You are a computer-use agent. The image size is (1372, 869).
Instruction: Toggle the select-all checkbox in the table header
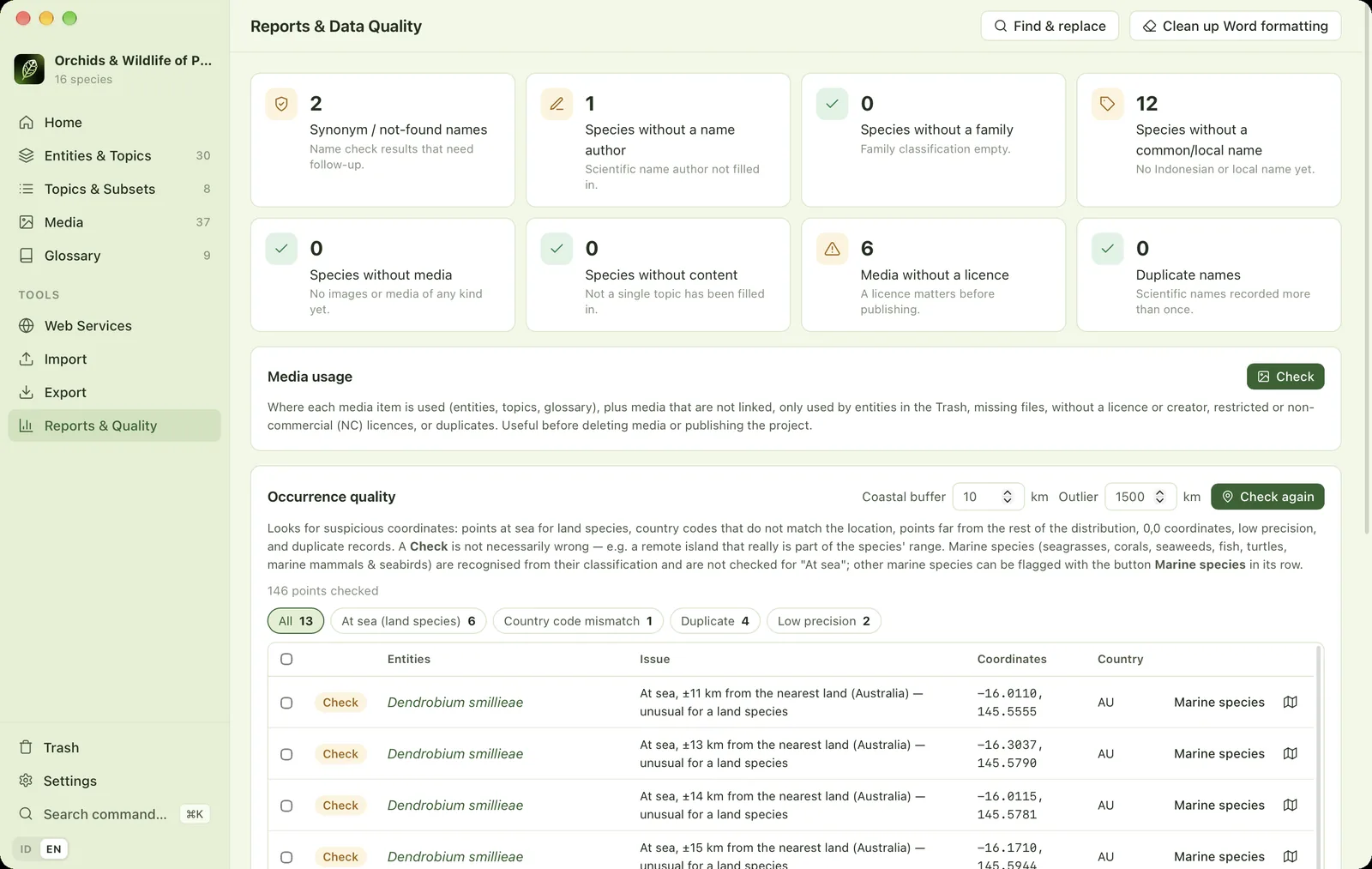(x=286, y=659)
